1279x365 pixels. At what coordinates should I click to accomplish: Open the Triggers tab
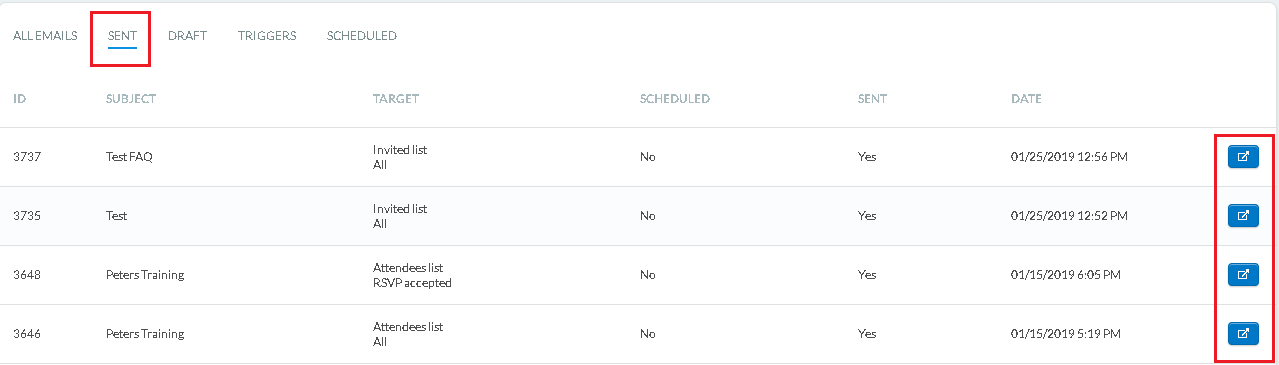[267, 36]
